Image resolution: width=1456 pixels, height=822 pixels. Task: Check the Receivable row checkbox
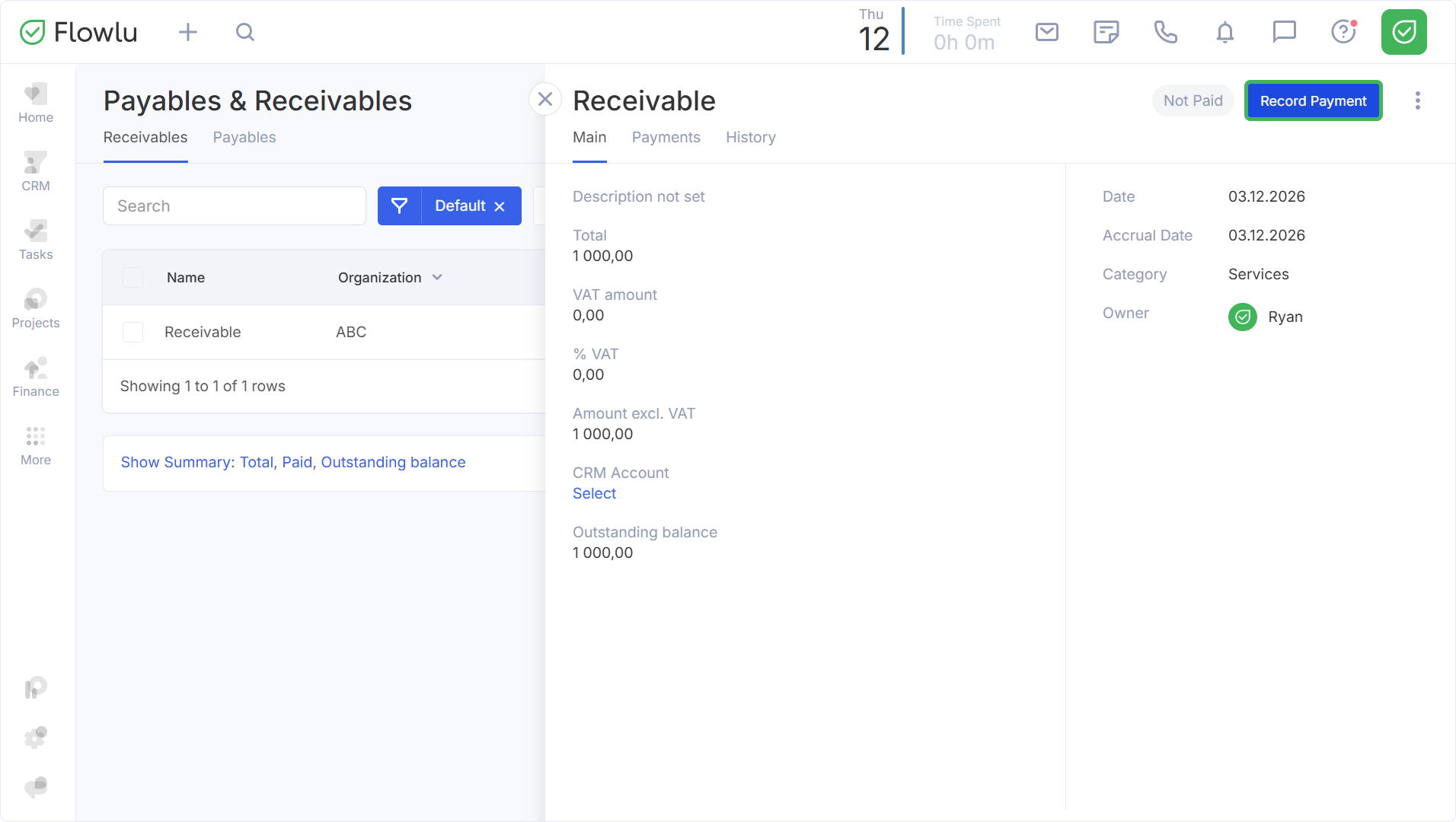point(133,332)
